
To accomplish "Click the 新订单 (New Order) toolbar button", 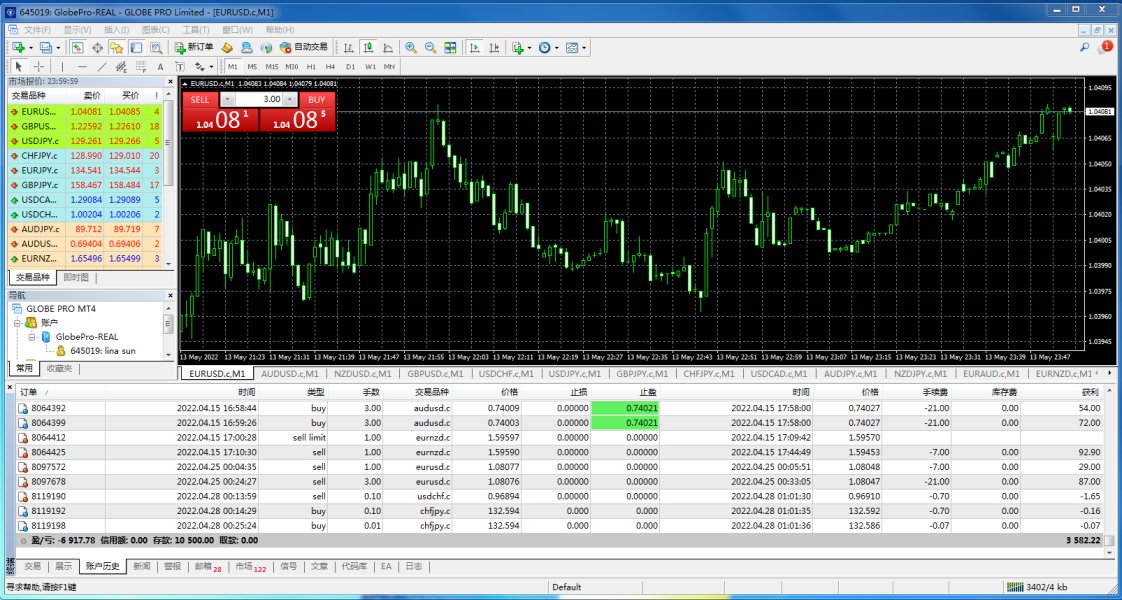I will coord(194,47).
